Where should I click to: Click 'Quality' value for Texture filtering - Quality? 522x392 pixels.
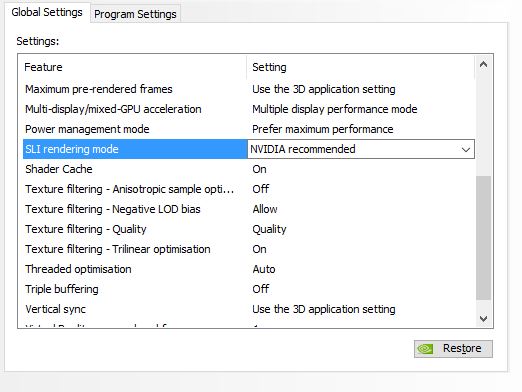coord(269,229)
